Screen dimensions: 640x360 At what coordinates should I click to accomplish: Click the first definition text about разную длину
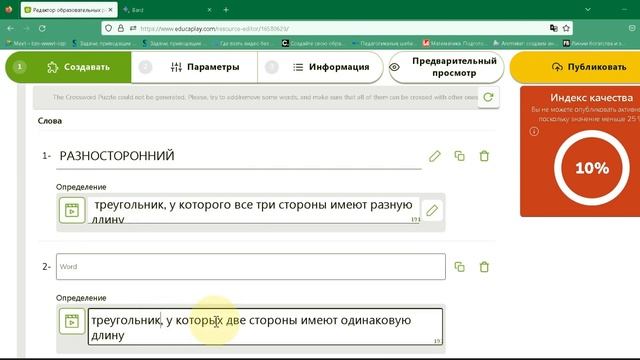pyautogui.click(x=253, y=211)
